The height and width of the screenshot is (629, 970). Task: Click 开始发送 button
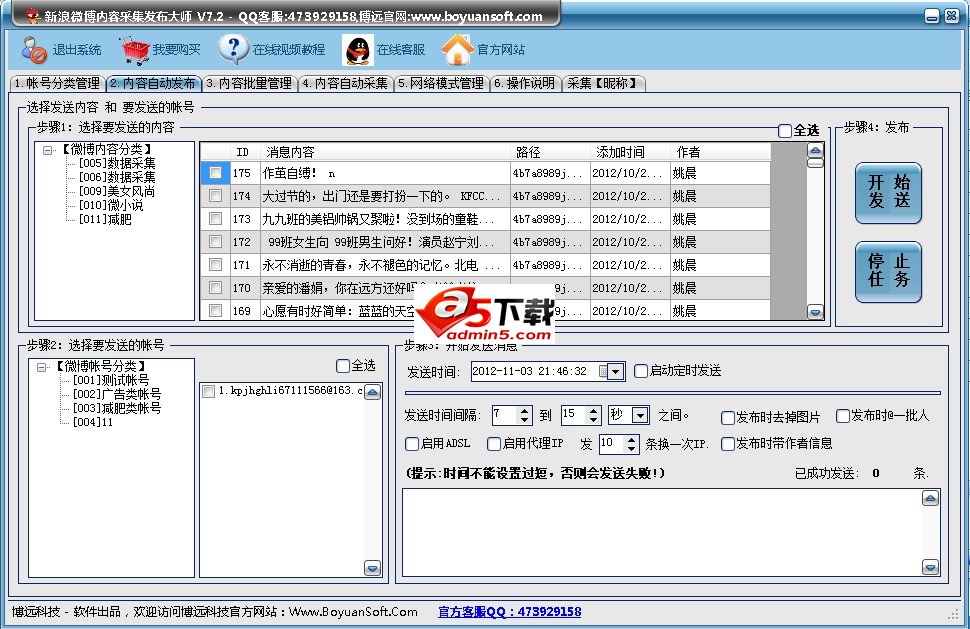point(888,192)
